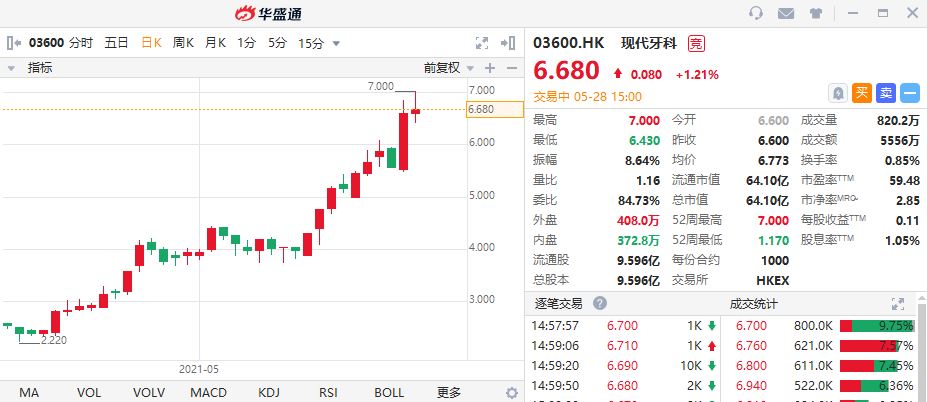Set a price alert bell icon
927x402 pixels.
coord(838,93)
